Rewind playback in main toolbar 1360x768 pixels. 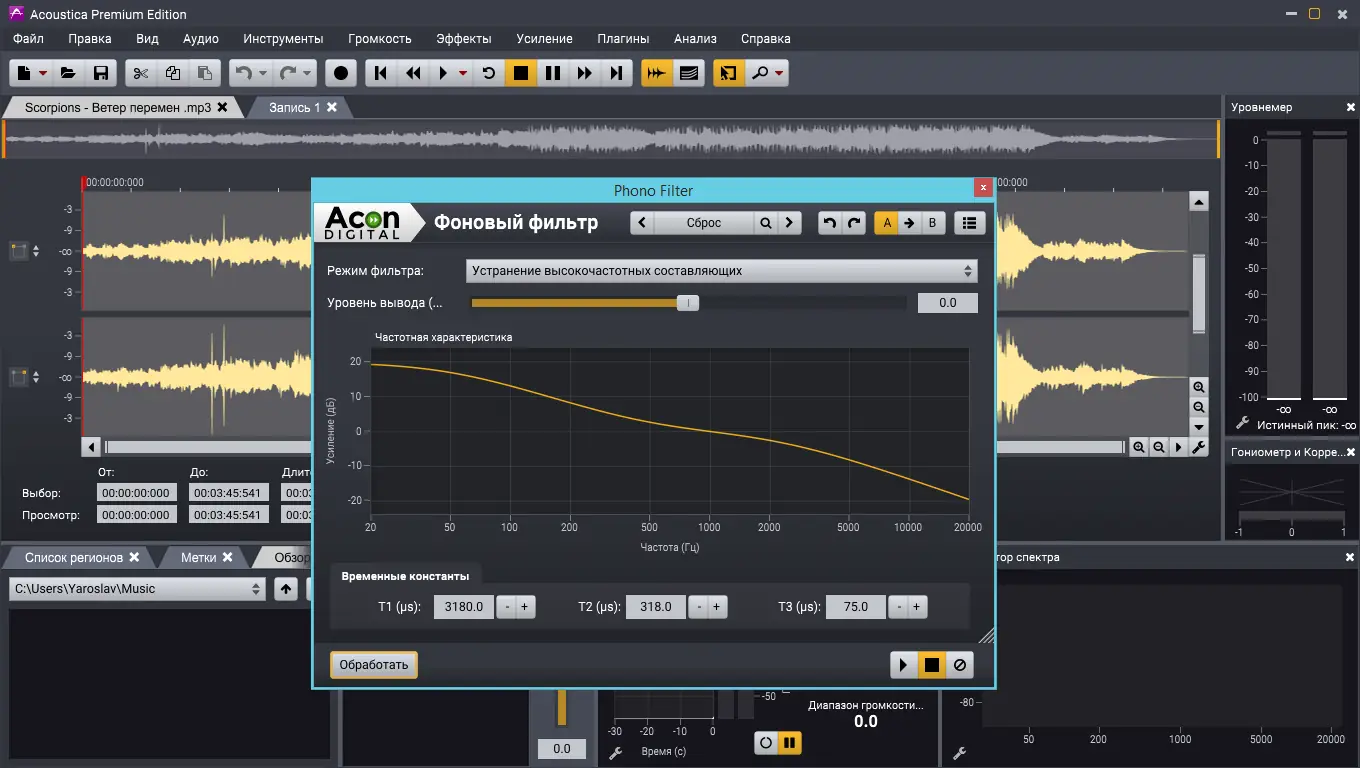point(412,73)
